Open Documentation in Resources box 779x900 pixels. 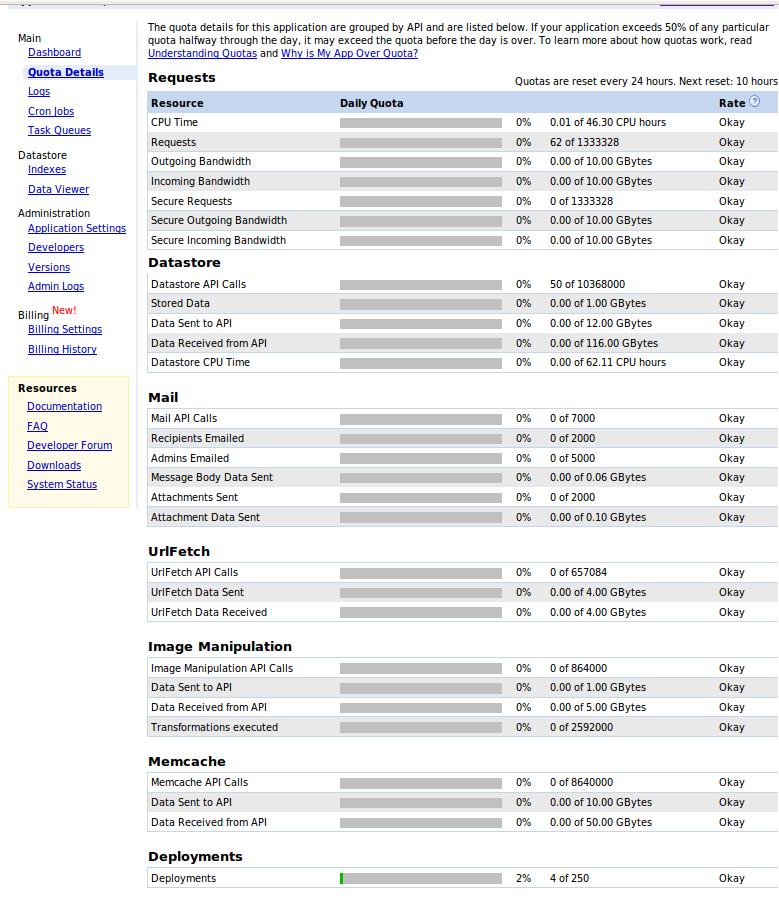pyautogui.click(x=64, y=406)
